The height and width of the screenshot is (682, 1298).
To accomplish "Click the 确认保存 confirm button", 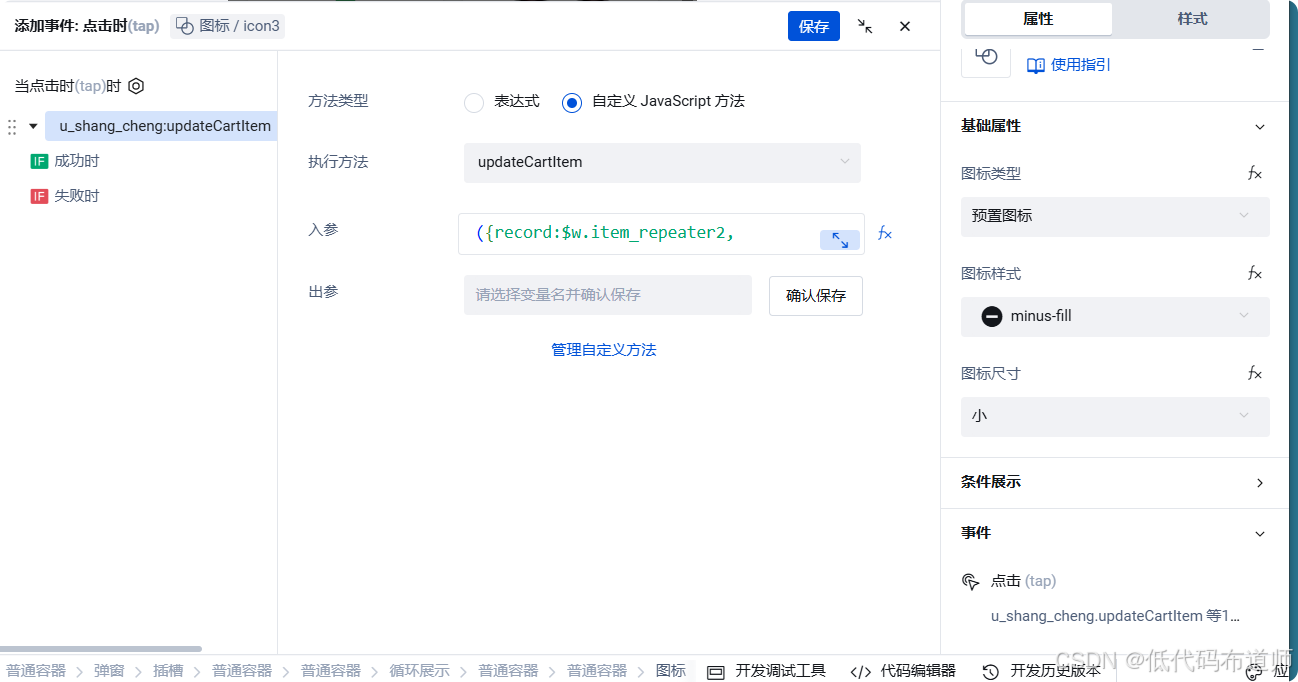I will click(x=816, y=296).
